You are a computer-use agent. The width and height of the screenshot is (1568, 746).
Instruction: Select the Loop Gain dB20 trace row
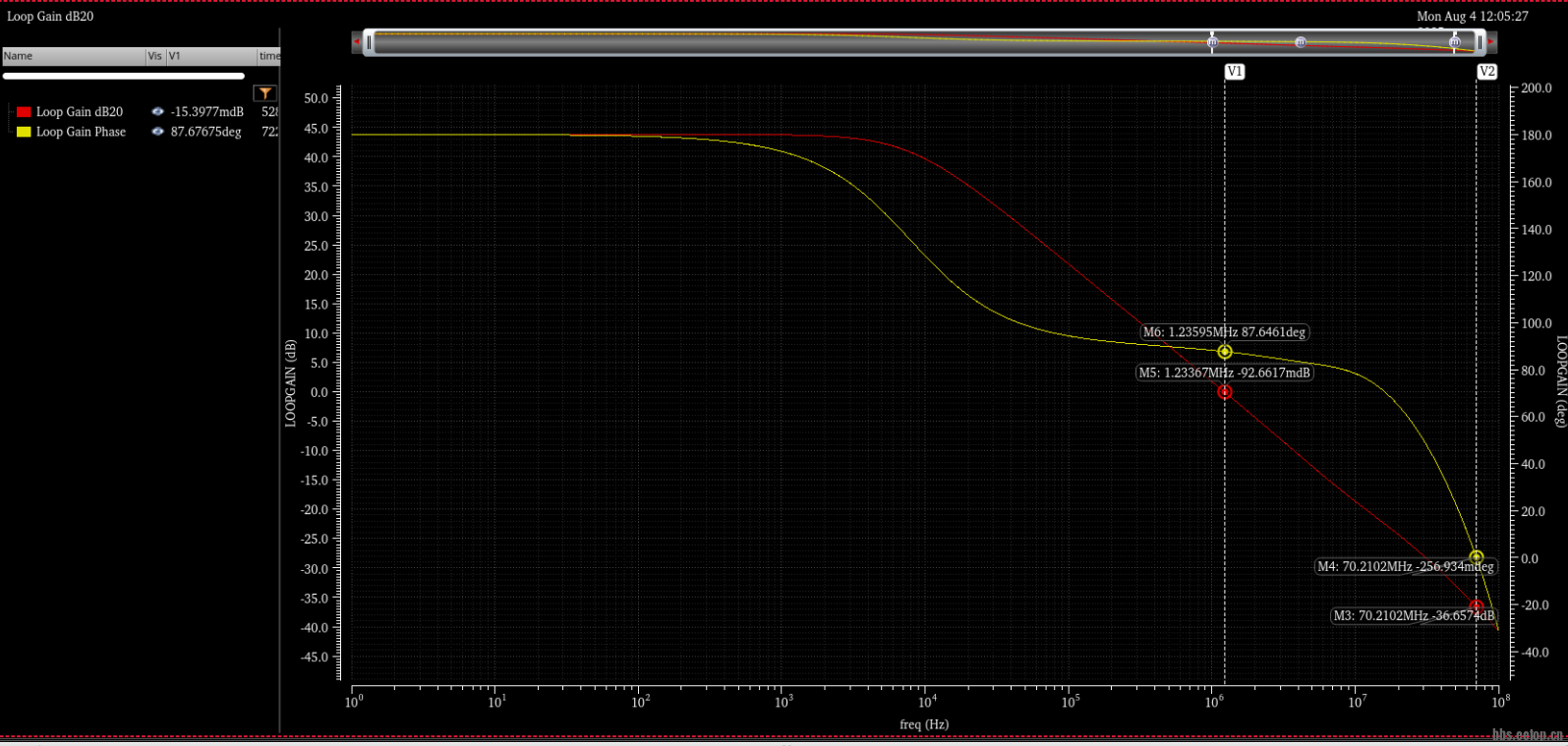141,112
